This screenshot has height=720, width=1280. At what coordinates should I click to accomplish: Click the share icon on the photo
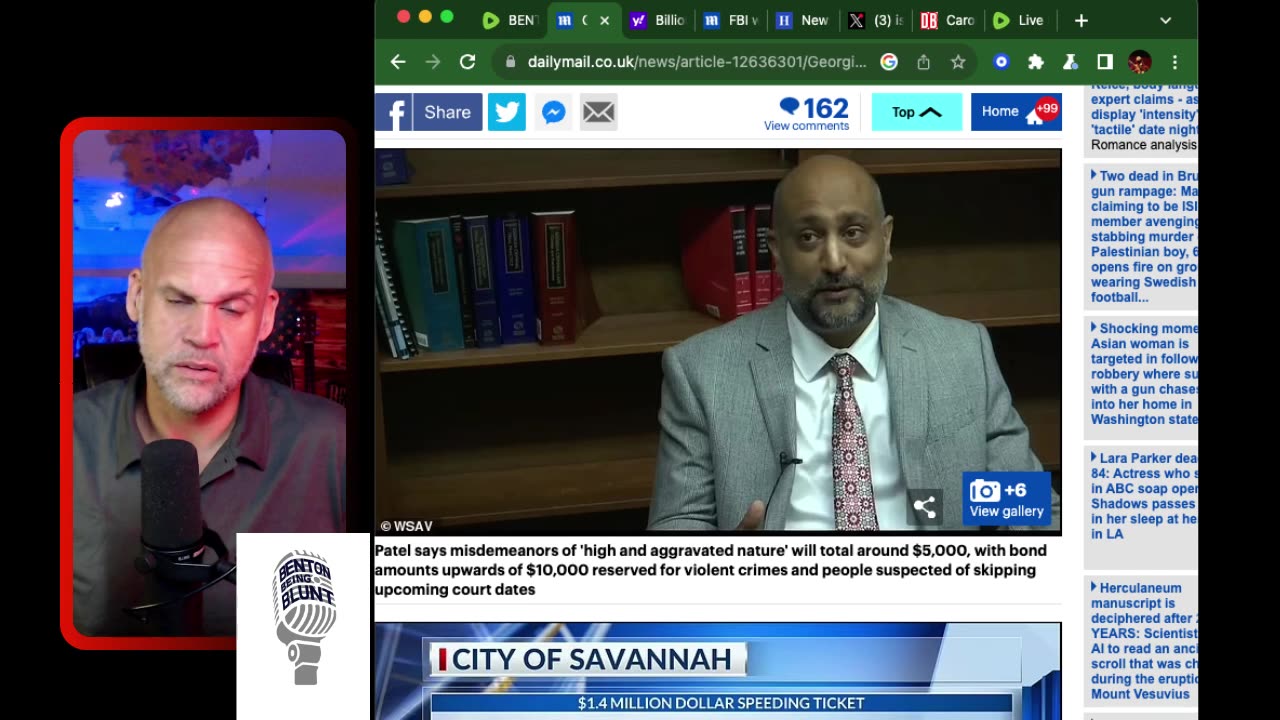[925, 508]
